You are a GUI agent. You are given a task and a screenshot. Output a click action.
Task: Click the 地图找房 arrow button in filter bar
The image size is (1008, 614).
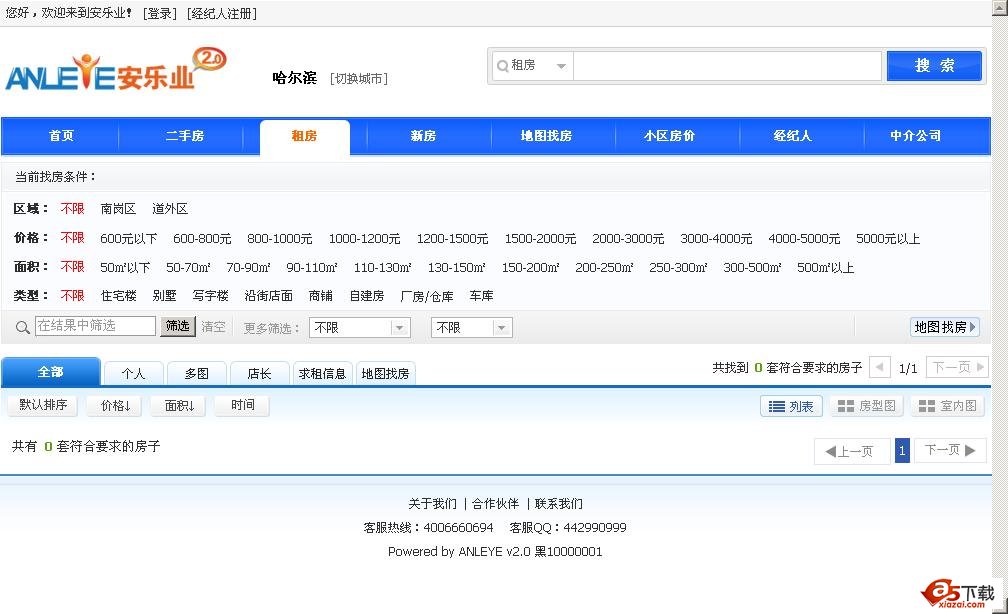[945, 327]
